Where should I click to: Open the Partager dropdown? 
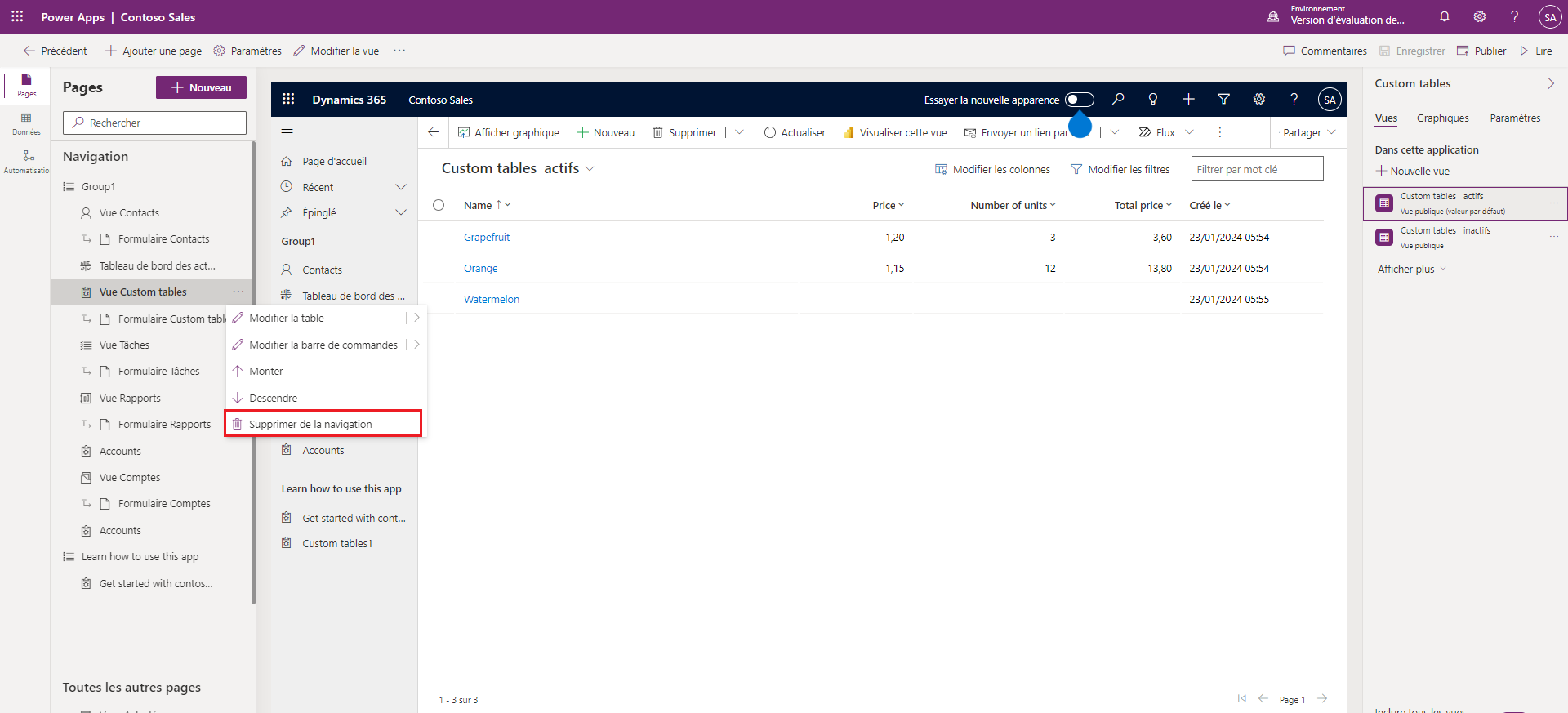pos(1309,132)
